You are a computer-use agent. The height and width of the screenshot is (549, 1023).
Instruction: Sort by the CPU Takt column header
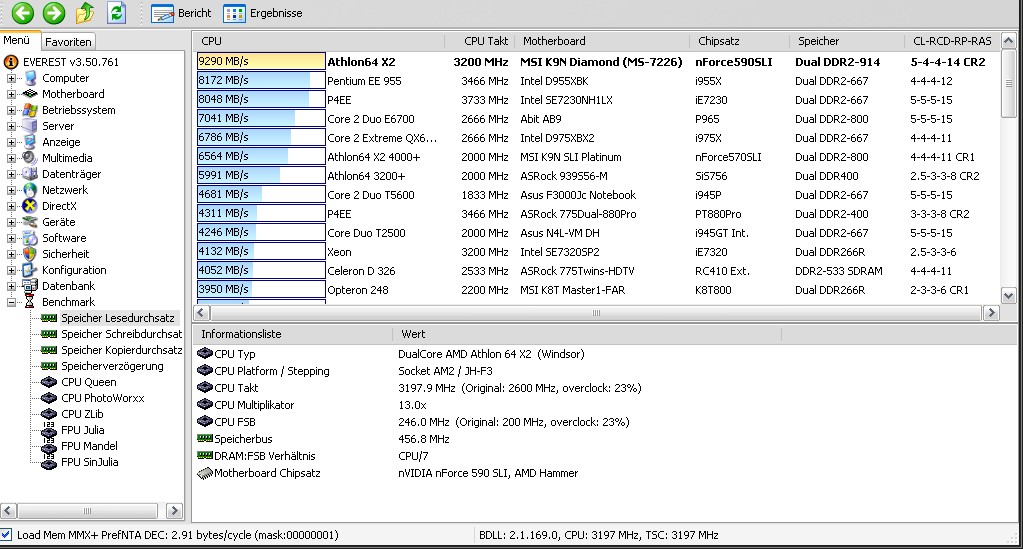[x=480, y=41]
